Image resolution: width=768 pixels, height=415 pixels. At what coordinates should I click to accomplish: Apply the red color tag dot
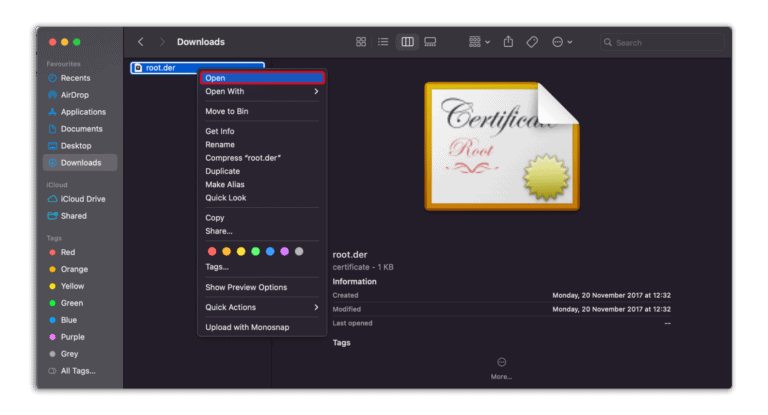pyautogui.click(x=211, y=251)
